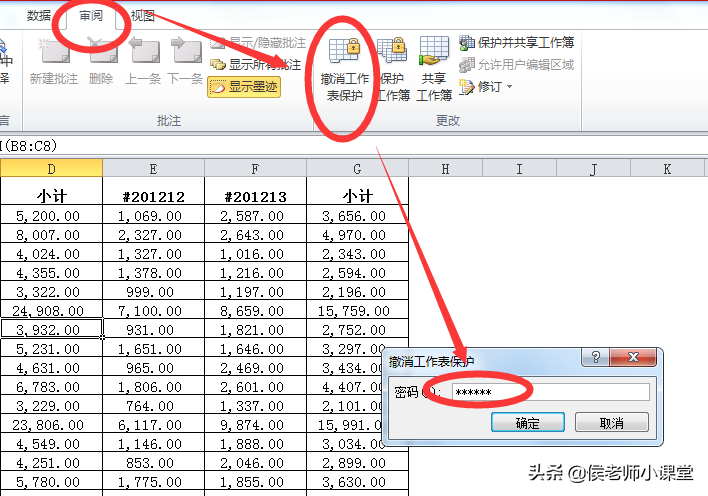Select cell with value 3,656.00

click(358, 215)
